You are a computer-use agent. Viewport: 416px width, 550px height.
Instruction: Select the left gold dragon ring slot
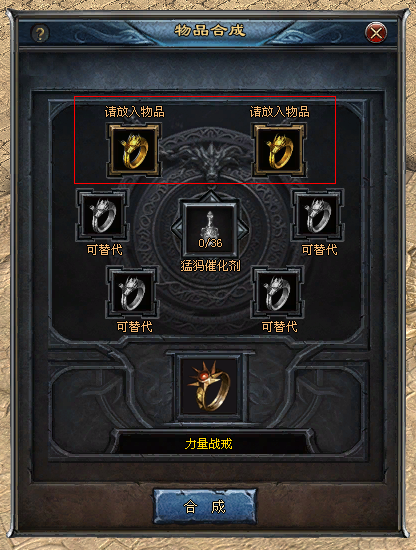click(134, 151)
